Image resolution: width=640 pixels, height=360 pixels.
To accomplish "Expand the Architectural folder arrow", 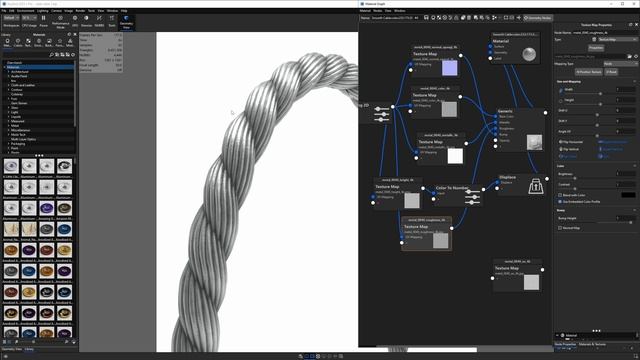I will [9, 72].
